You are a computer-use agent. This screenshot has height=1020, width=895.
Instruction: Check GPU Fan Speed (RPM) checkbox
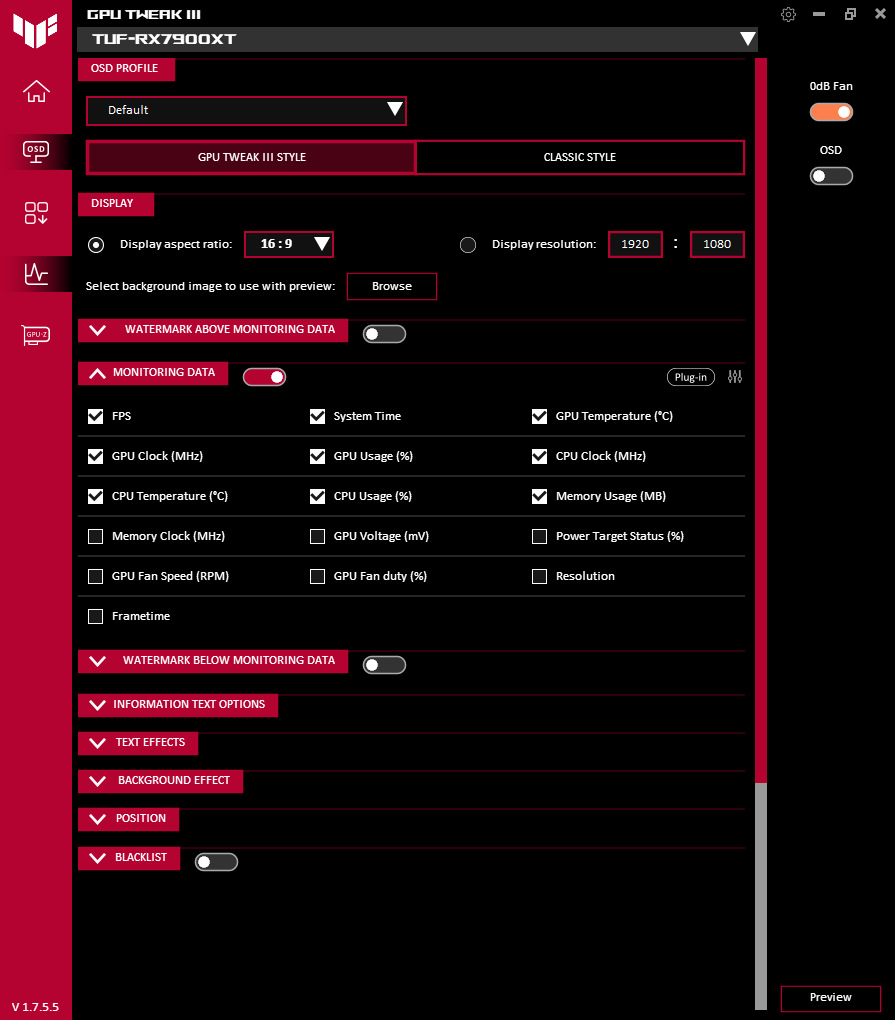point(96,576)
